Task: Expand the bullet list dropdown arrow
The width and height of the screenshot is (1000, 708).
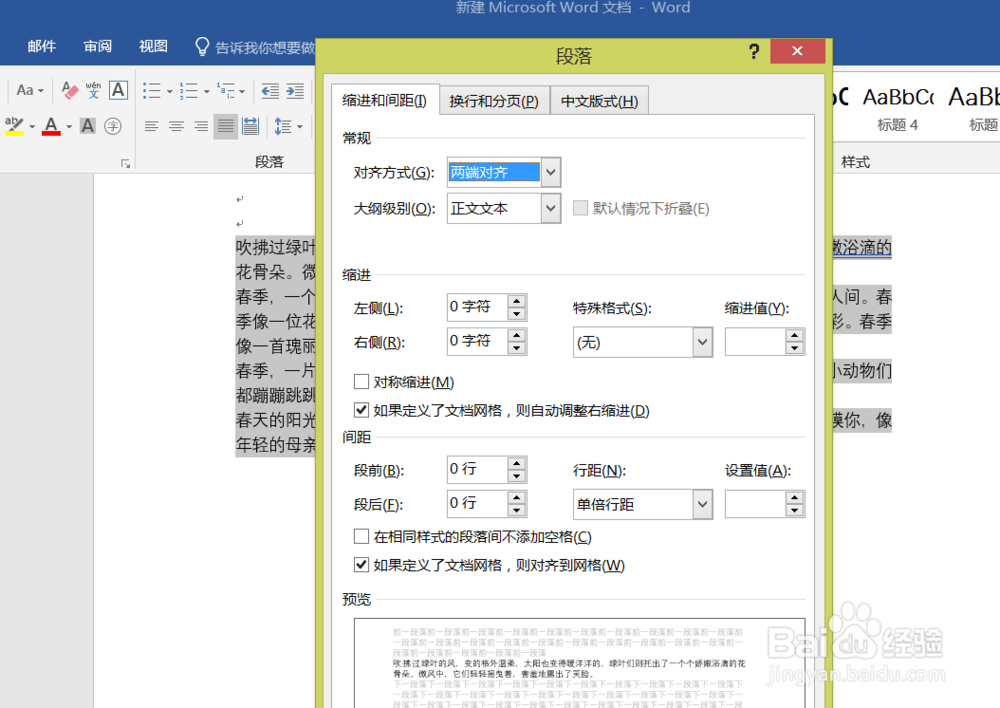Action: pos(169,92)
